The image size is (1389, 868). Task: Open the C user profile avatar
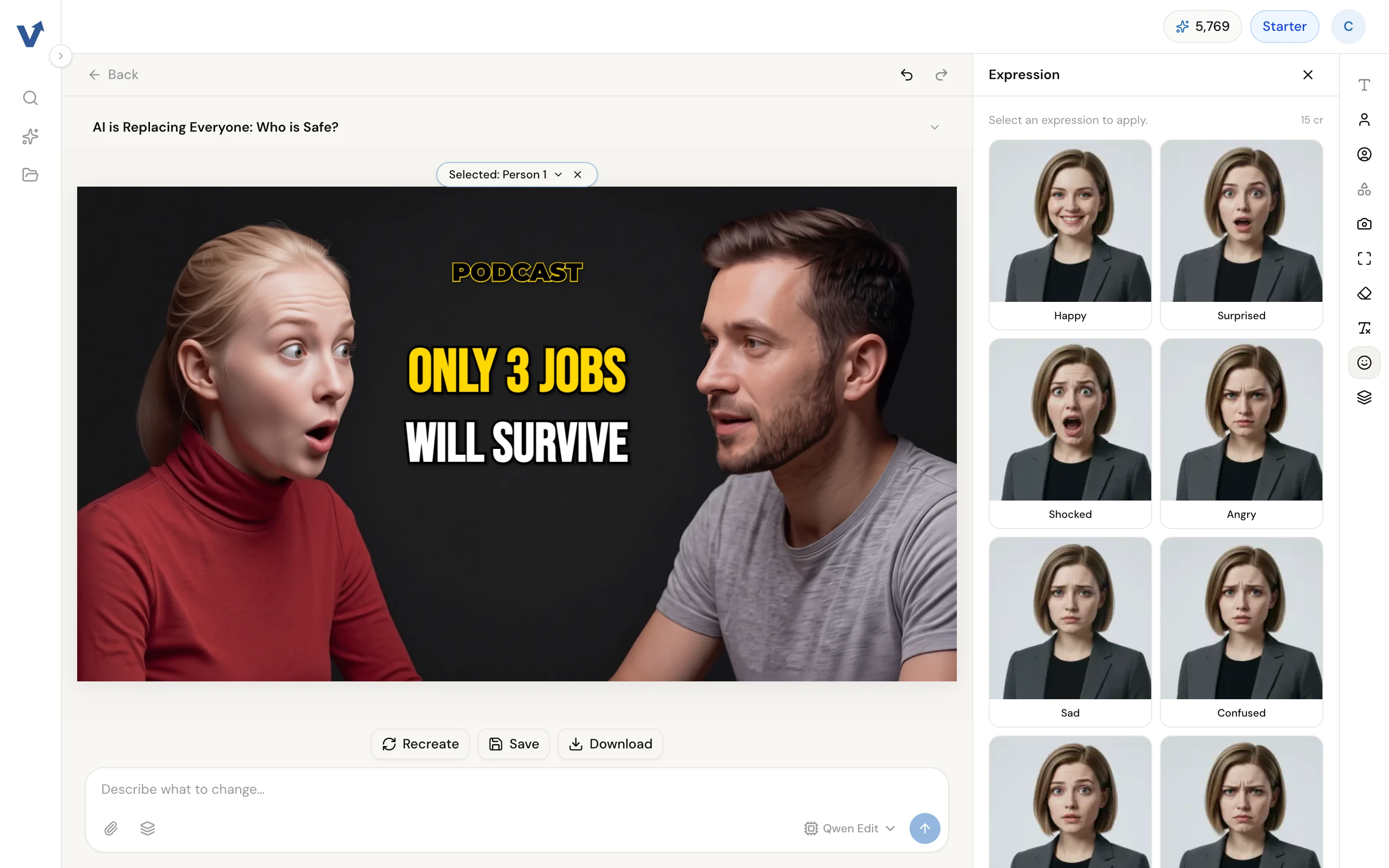point(1348,27)
